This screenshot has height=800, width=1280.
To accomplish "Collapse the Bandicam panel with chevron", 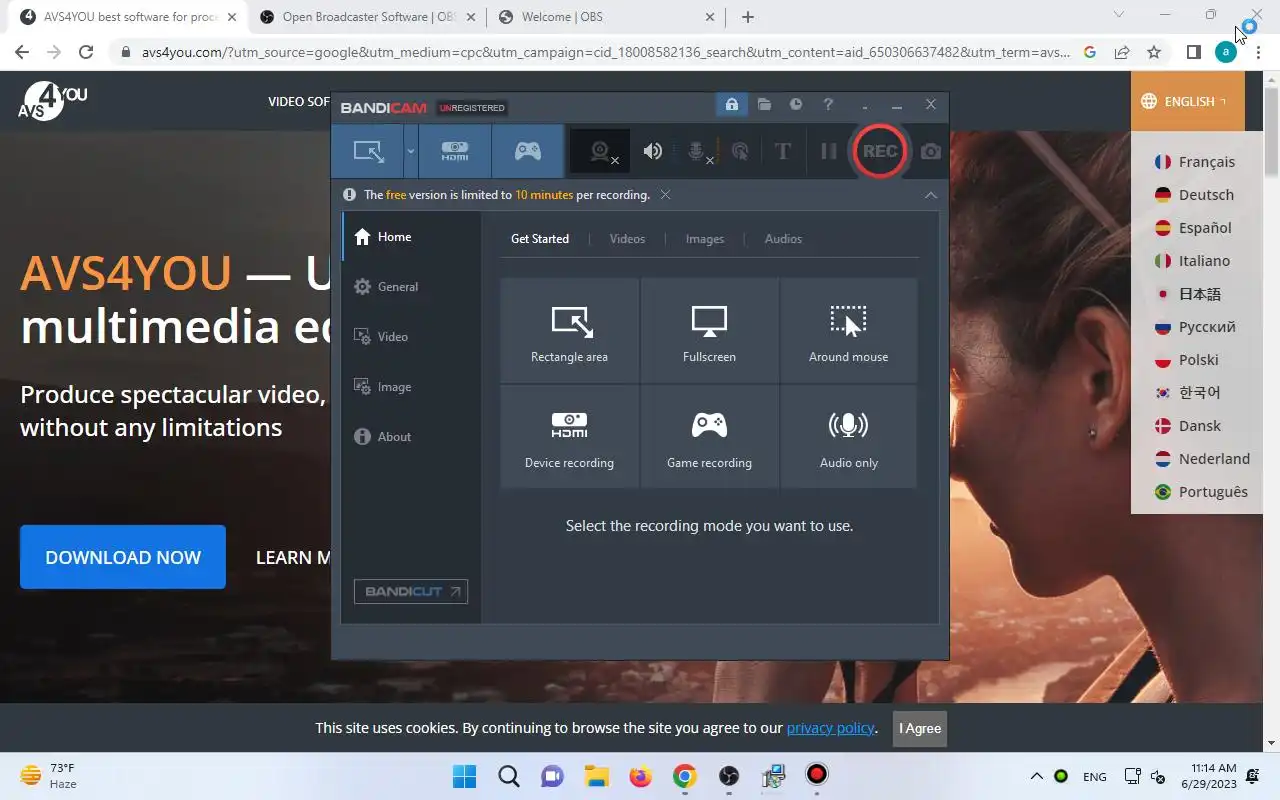I will point(930,195).
